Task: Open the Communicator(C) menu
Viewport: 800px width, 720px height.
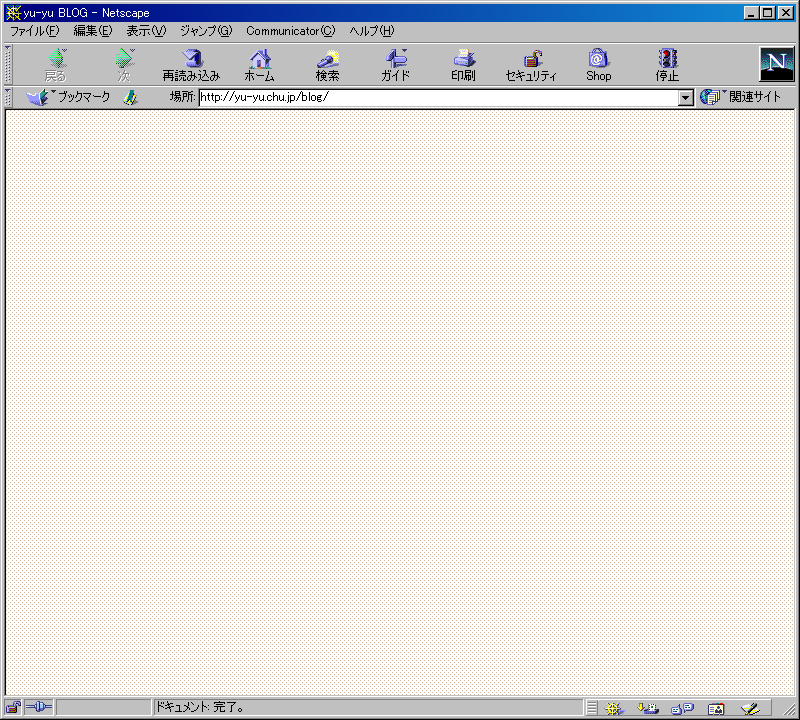Action: pos(290,31)
